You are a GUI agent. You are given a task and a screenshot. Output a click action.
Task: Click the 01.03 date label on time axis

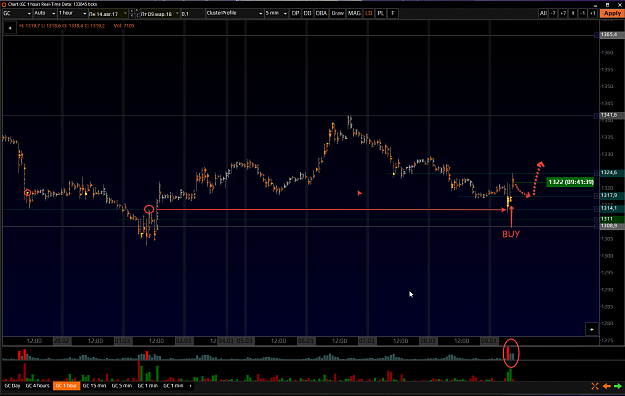122,341
